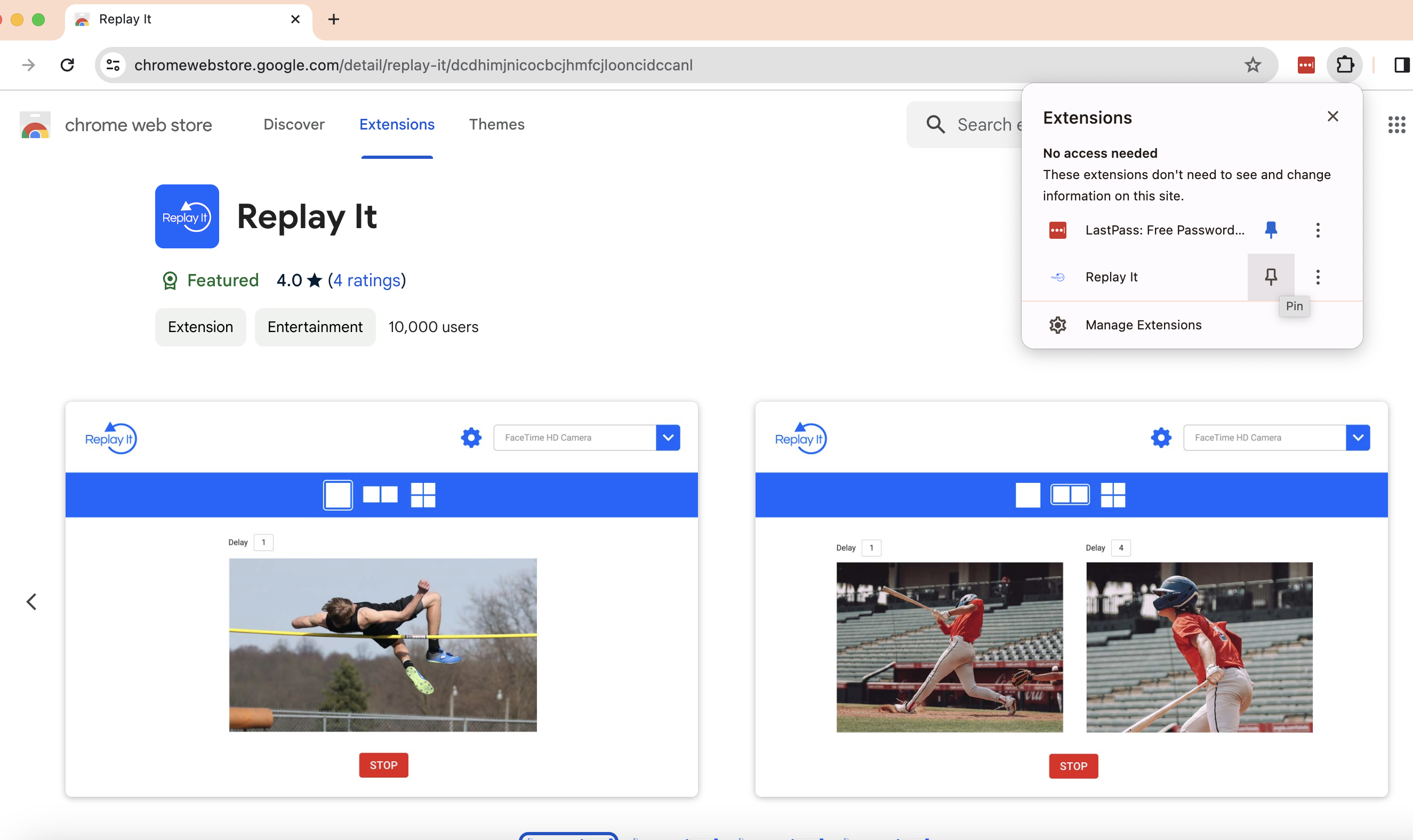
Task: Click settings gear in second screenshot
Action: (1161, 438)
